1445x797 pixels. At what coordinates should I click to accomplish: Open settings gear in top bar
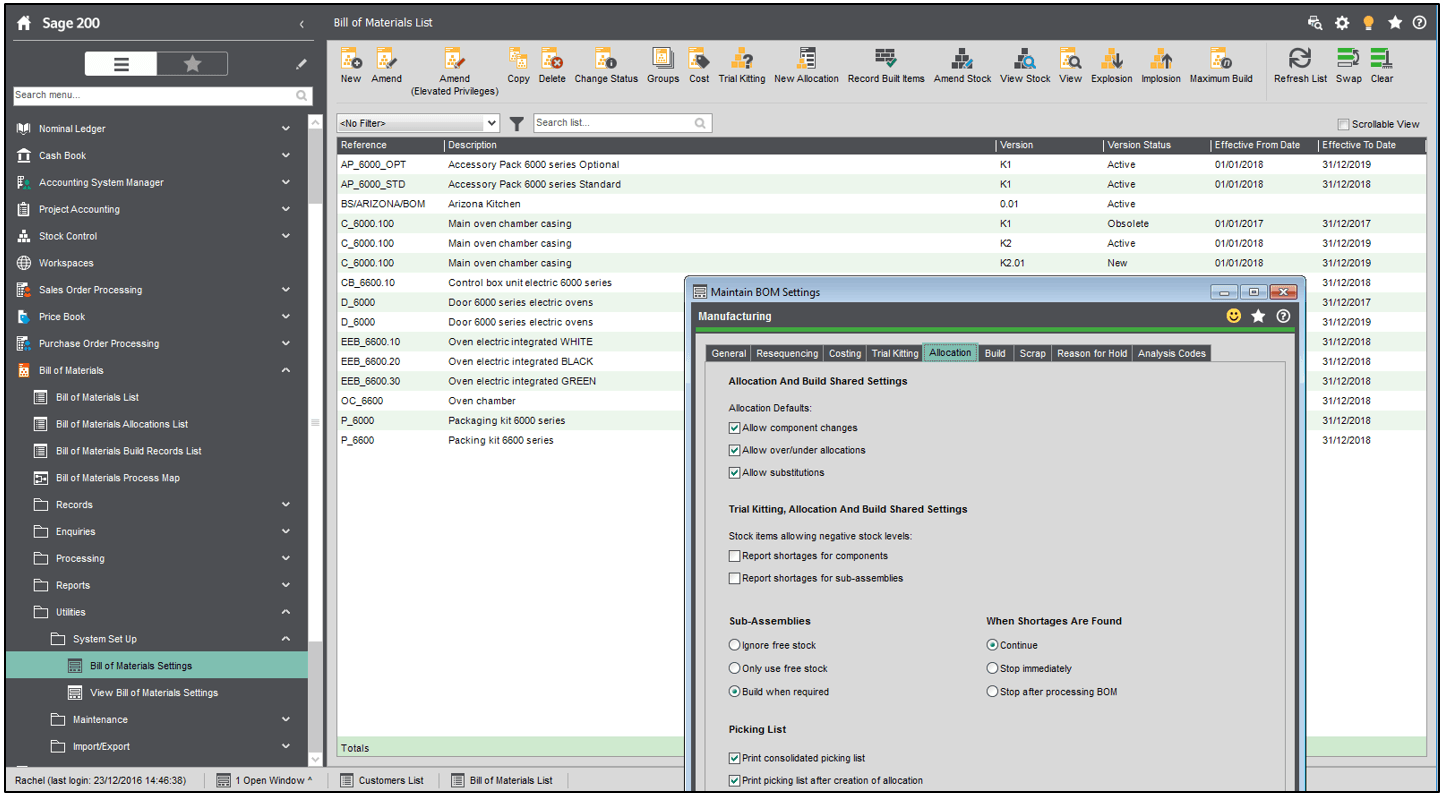pyautogui.click(x=1342, y=22)
